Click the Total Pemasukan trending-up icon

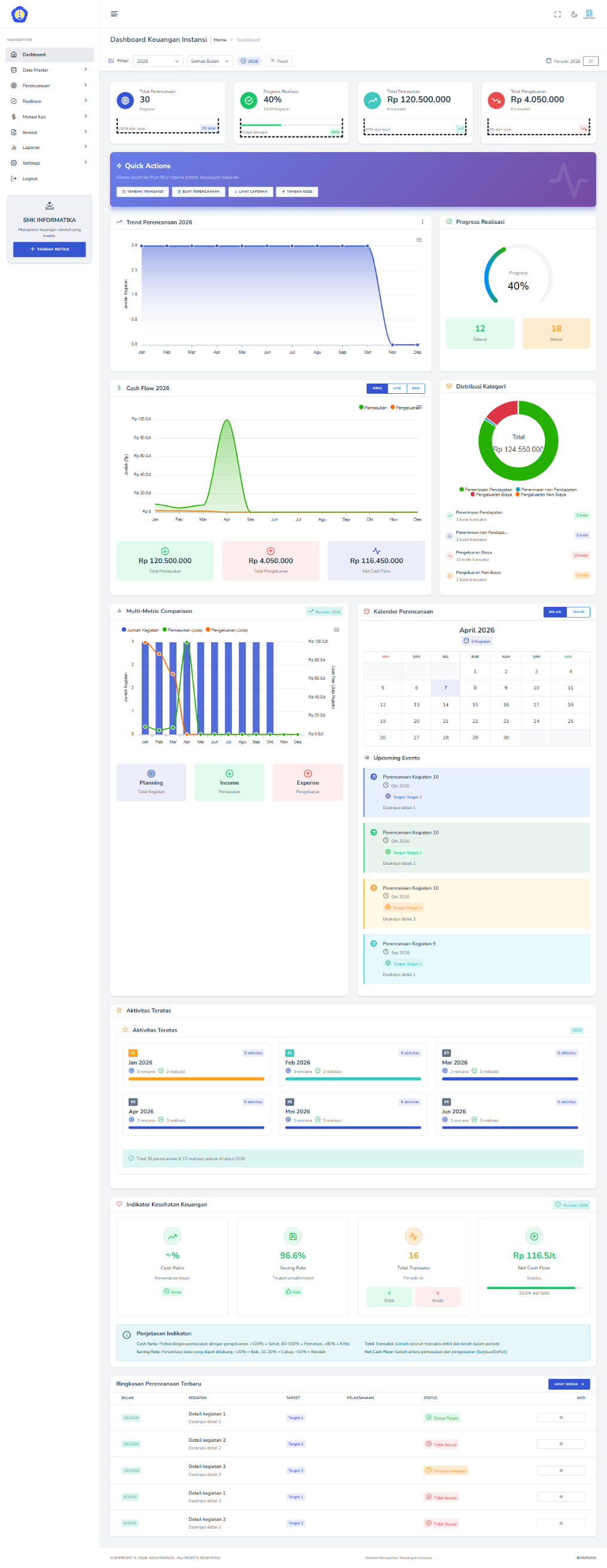pyautogui.click(x=372, y=101)
